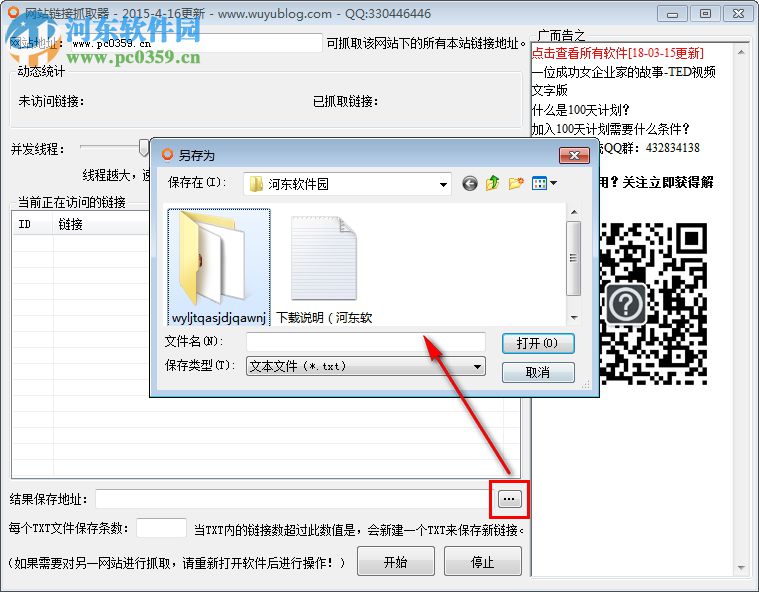Select the 下载说明 text file
Screen dimensions: 759x592
[324, 269]
